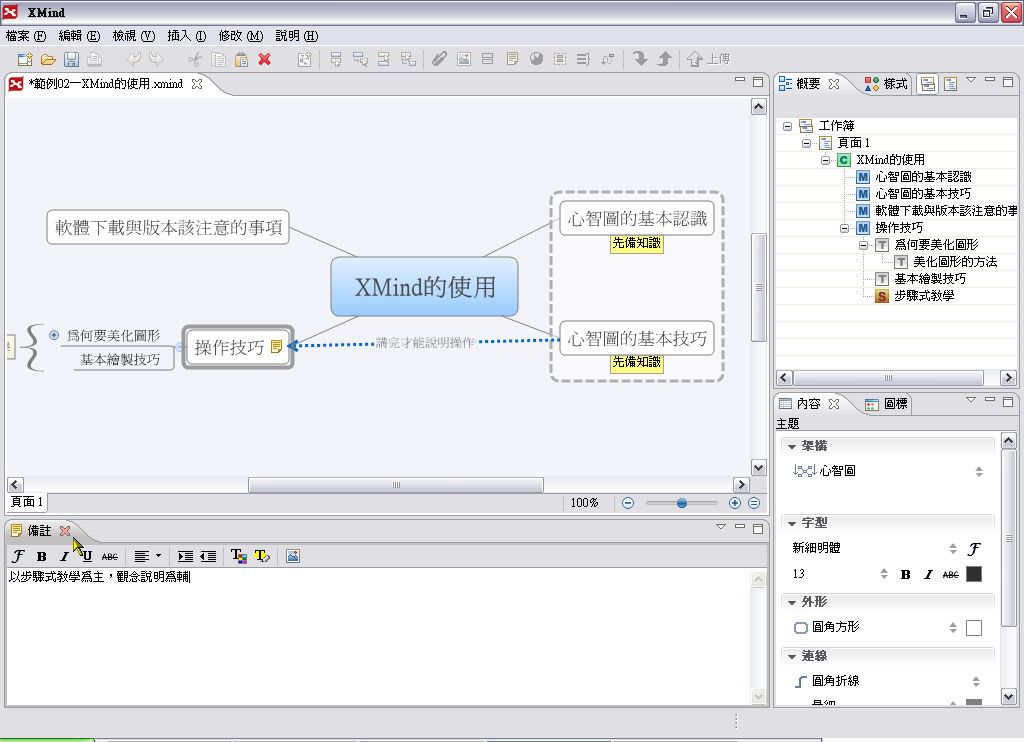Screen dimensions: 1024x742
Task: Open the 插入 menu
Action: [x=187, y=36]
